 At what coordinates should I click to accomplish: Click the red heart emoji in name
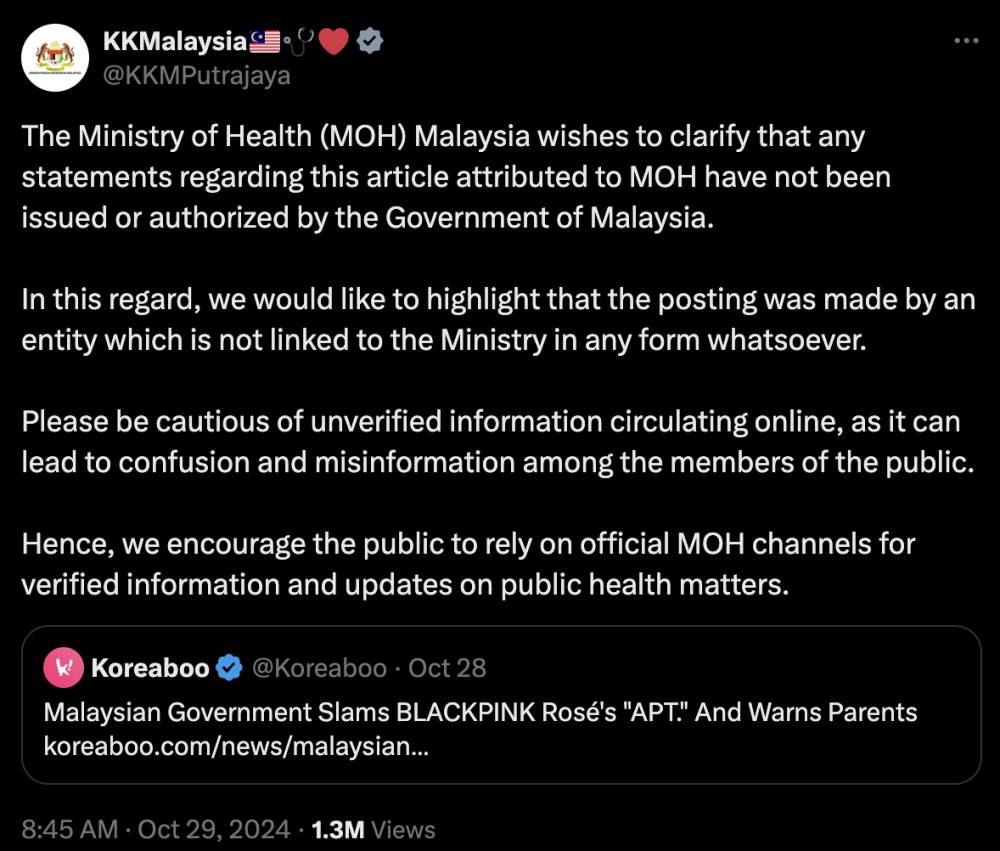(333, 41)
